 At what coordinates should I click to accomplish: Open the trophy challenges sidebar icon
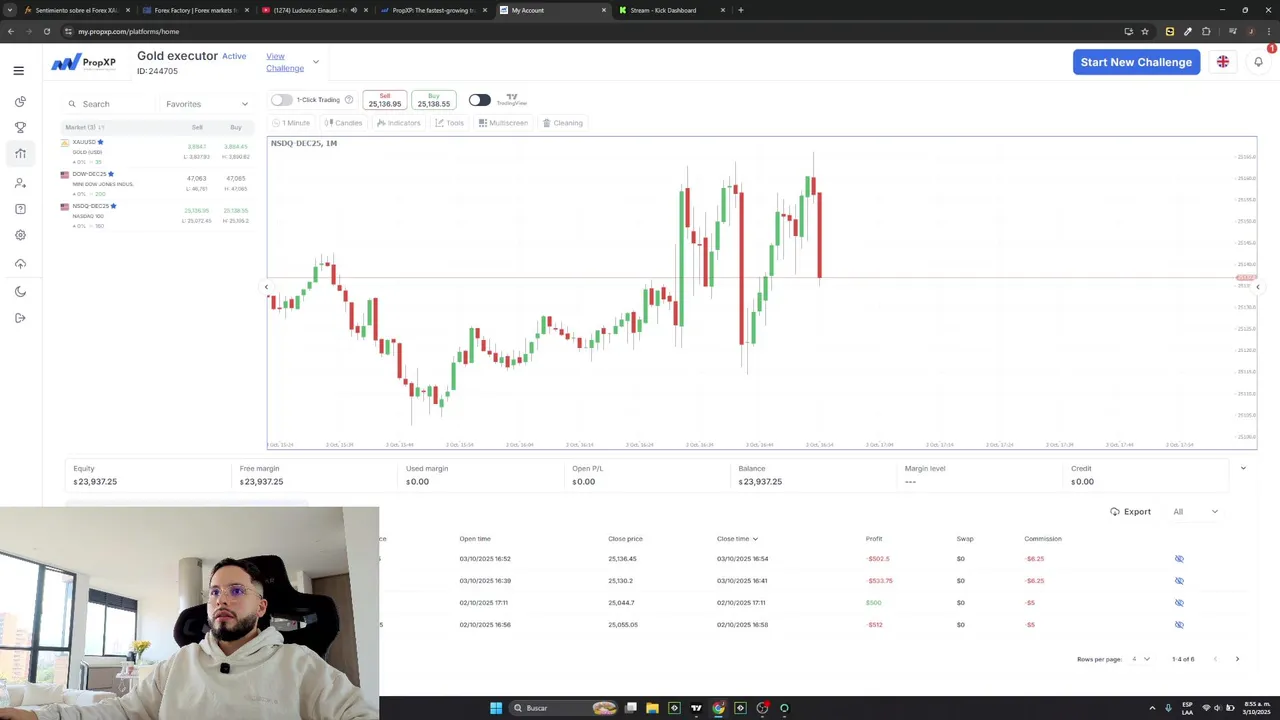pyautogui.click(x=20, y=127)
